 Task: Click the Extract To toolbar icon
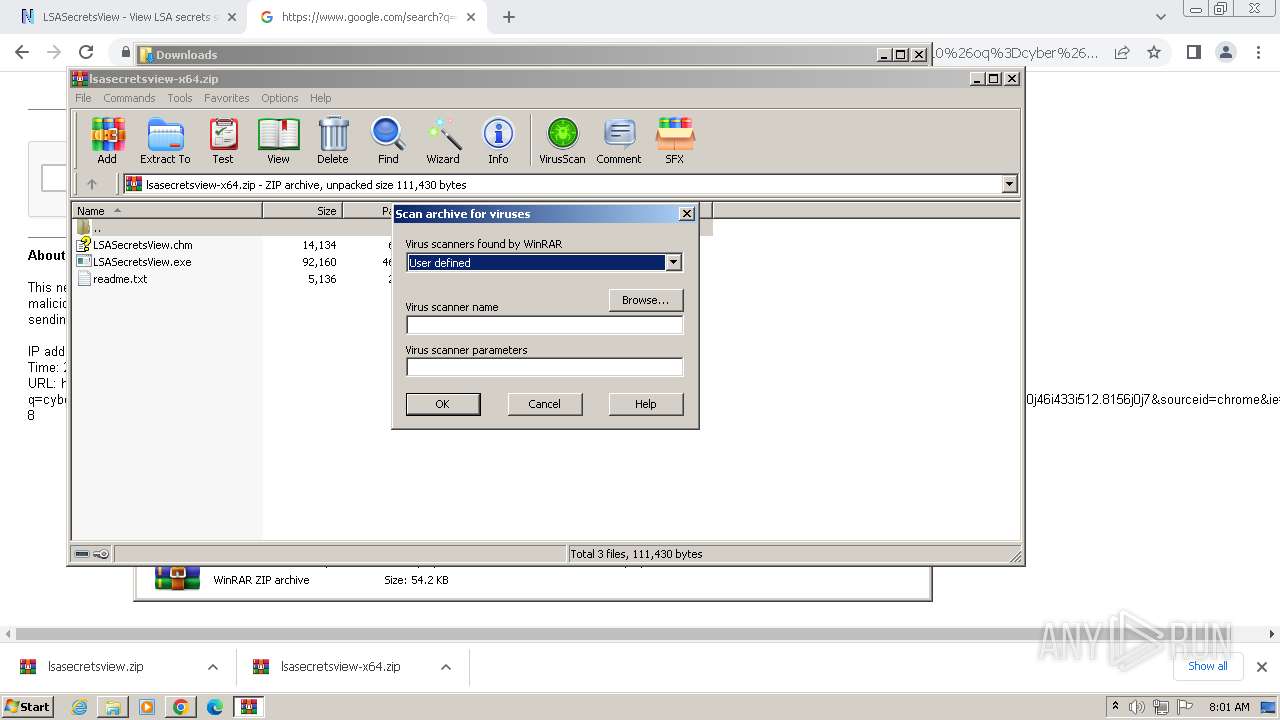pyautogui.click(x=165, y=141)
